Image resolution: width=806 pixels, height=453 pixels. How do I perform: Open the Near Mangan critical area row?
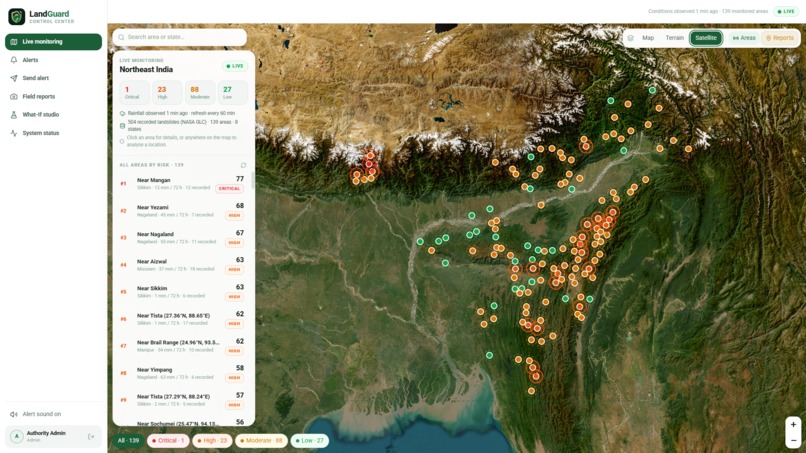point(182,184)
